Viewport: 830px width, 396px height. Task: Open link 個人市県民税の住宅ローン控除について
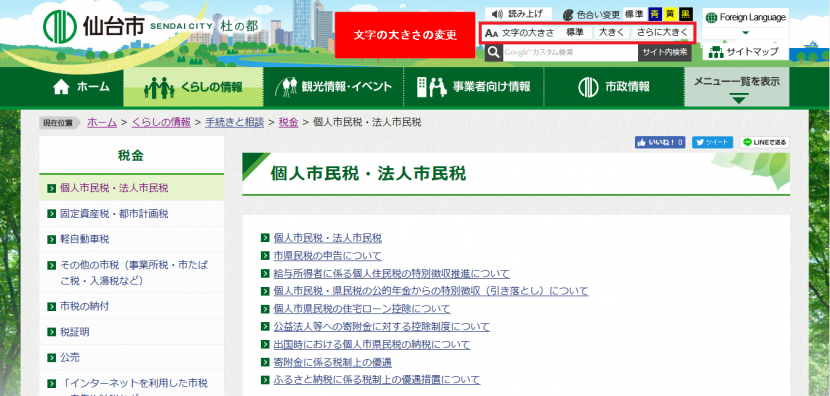[362, 309]
